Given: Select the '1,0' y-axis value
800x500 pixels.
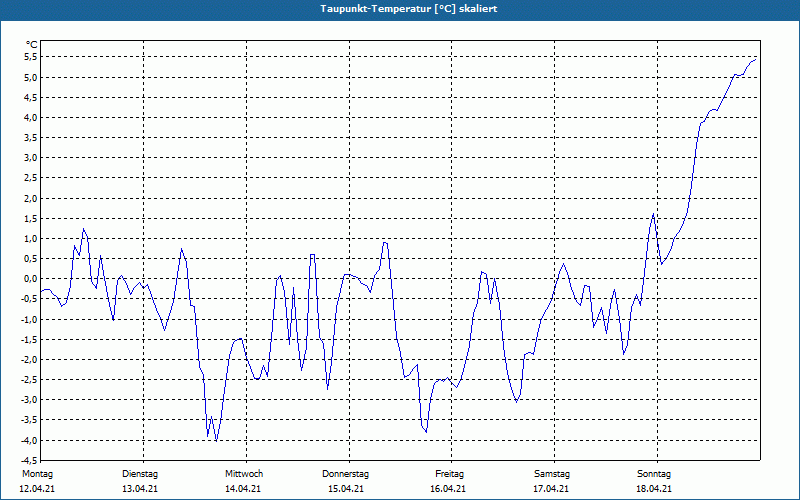Looking at the screenshot, I should pyautogui.click(x=31, y=239).
